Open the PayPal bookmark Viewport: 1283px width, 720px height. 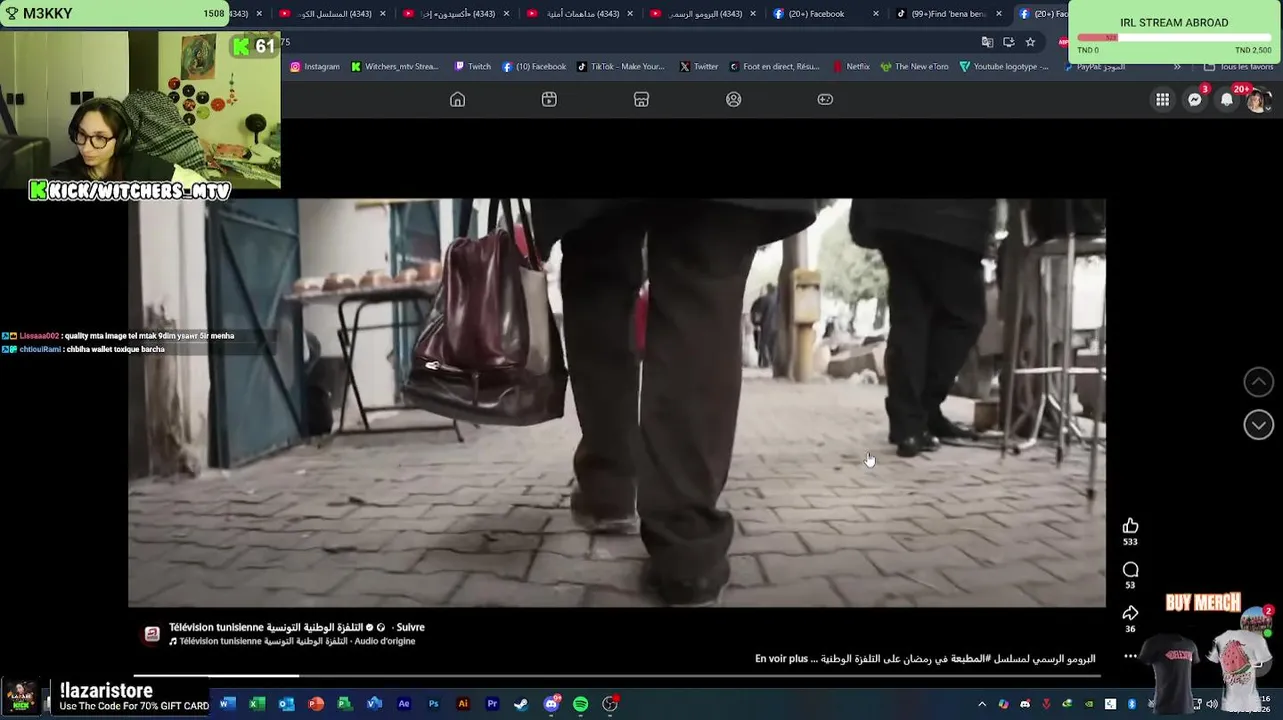pyautogui.click(x=1093, y=67)
